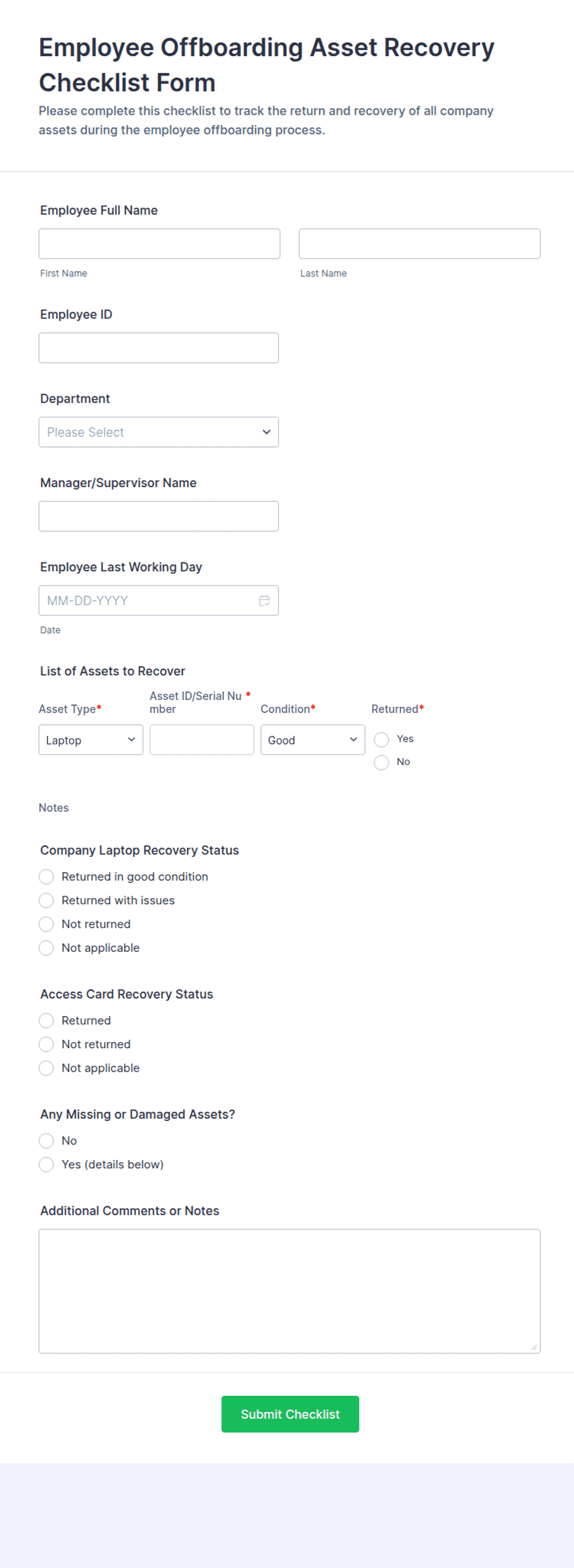The image size is (574, 1568).
Task: Open the Department Please Select dropdown
Action: [159, 432]
